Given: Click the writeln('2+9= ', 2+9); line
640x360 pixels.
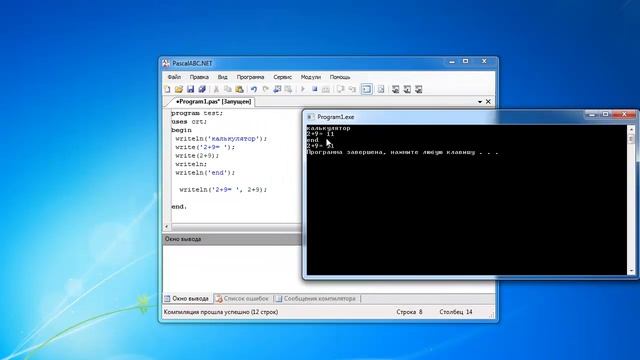Looking at the screenshot, I should tap(223, 189).
